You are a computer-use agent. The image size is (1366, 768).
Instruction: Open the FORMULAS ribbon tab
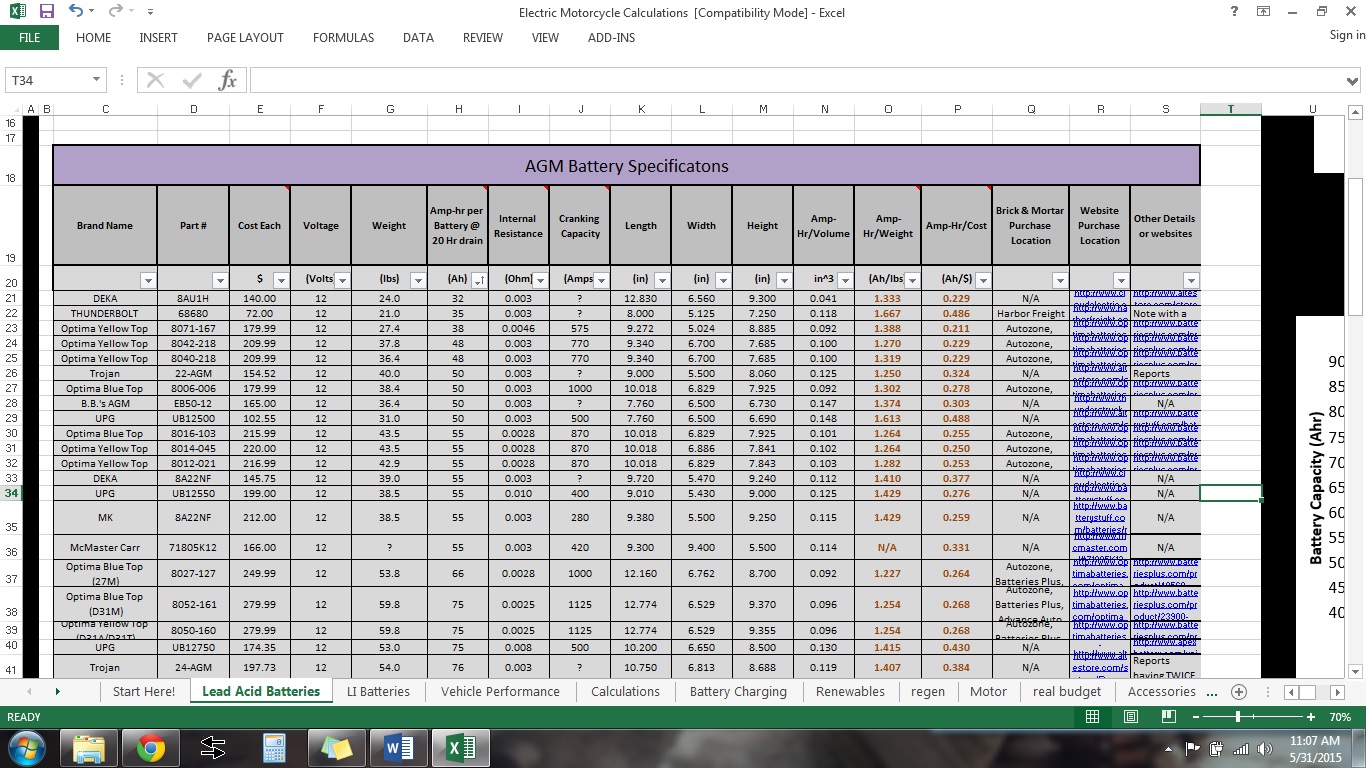pos(343,37)
